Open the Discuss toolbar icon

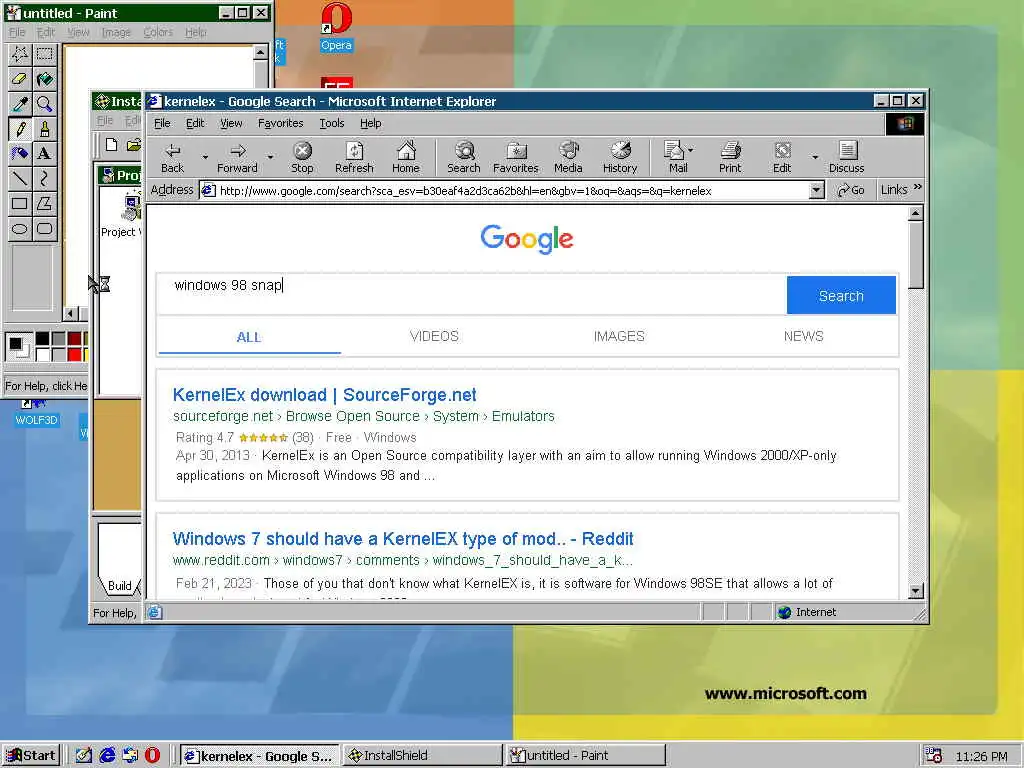846,157
